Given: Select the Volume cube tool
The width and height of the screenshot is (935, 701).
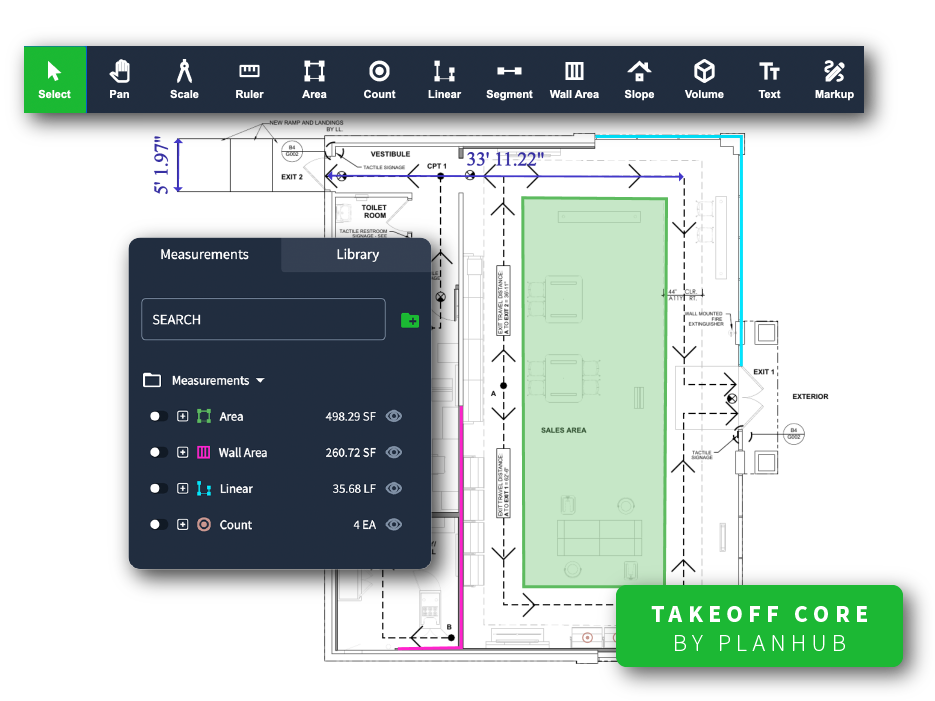Looking at the screenshot, I should click(x=704, y=79).
